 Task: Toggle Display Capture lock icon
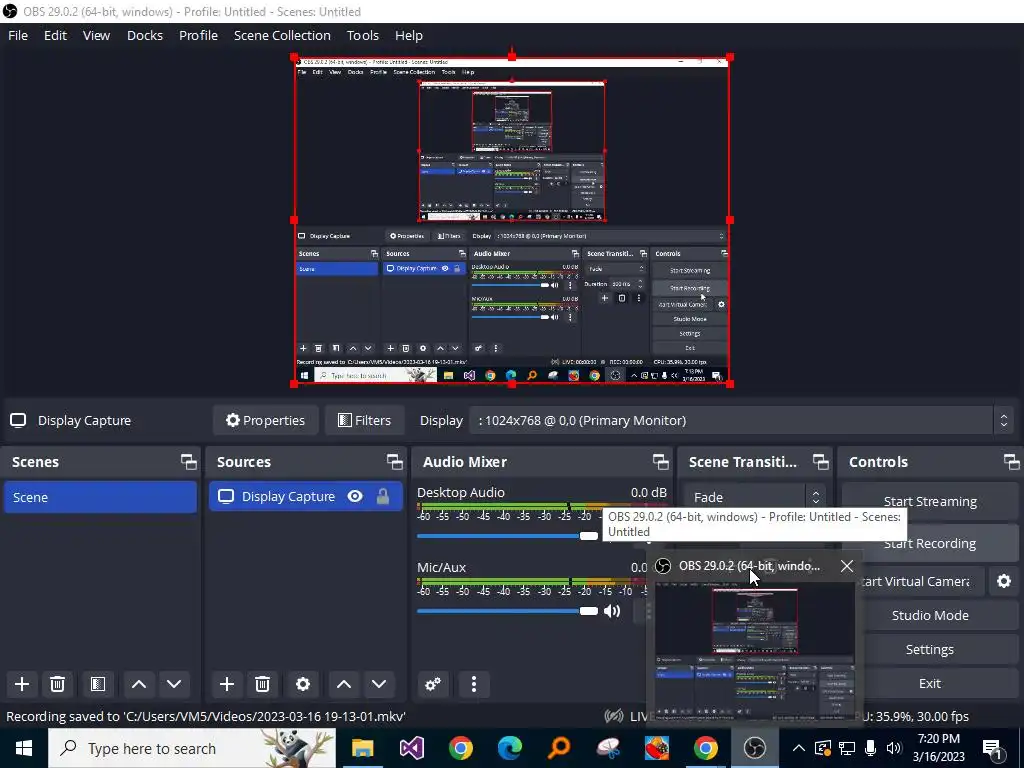[x=383, y=496]
